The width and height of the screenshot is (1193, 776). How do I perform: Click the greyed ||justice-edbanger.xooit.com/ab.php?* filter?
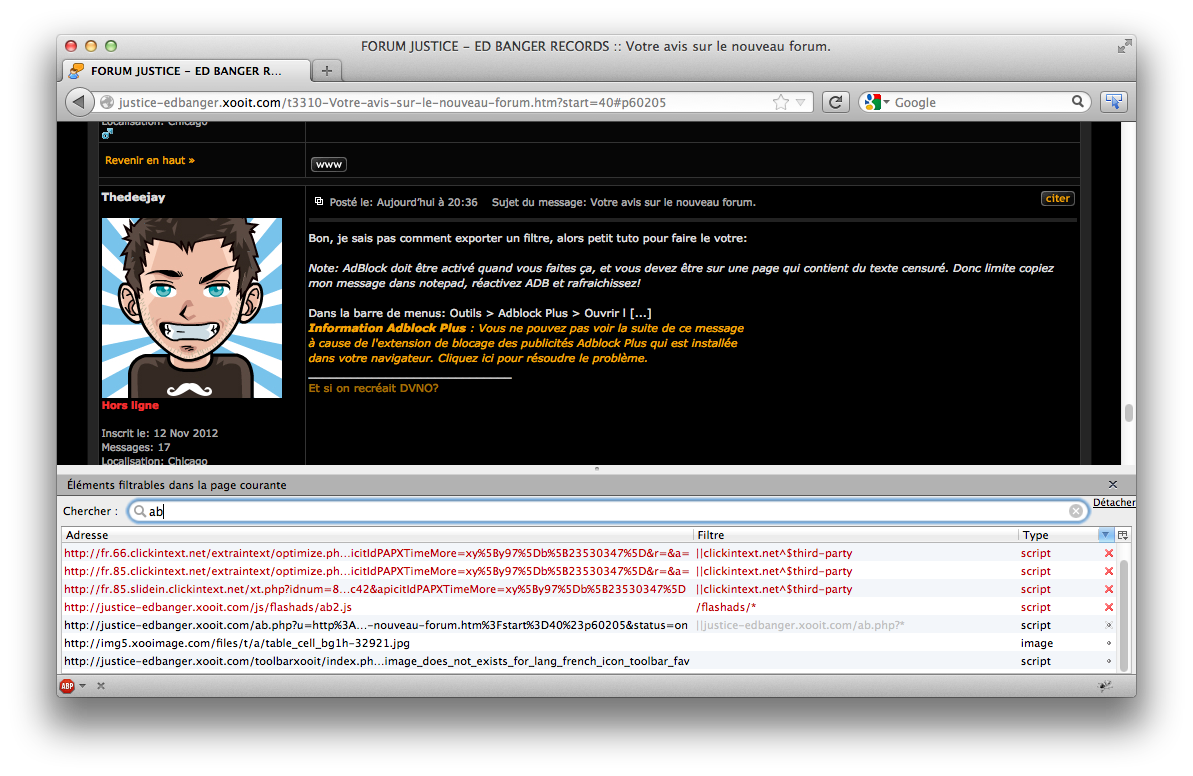tap(800, 625)
